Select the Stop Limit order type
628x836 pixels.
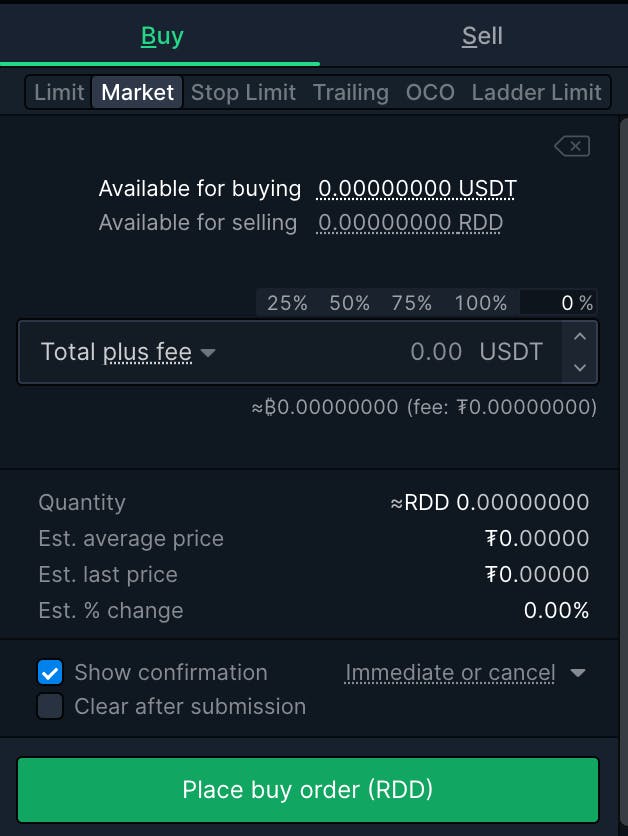point(243,93)
